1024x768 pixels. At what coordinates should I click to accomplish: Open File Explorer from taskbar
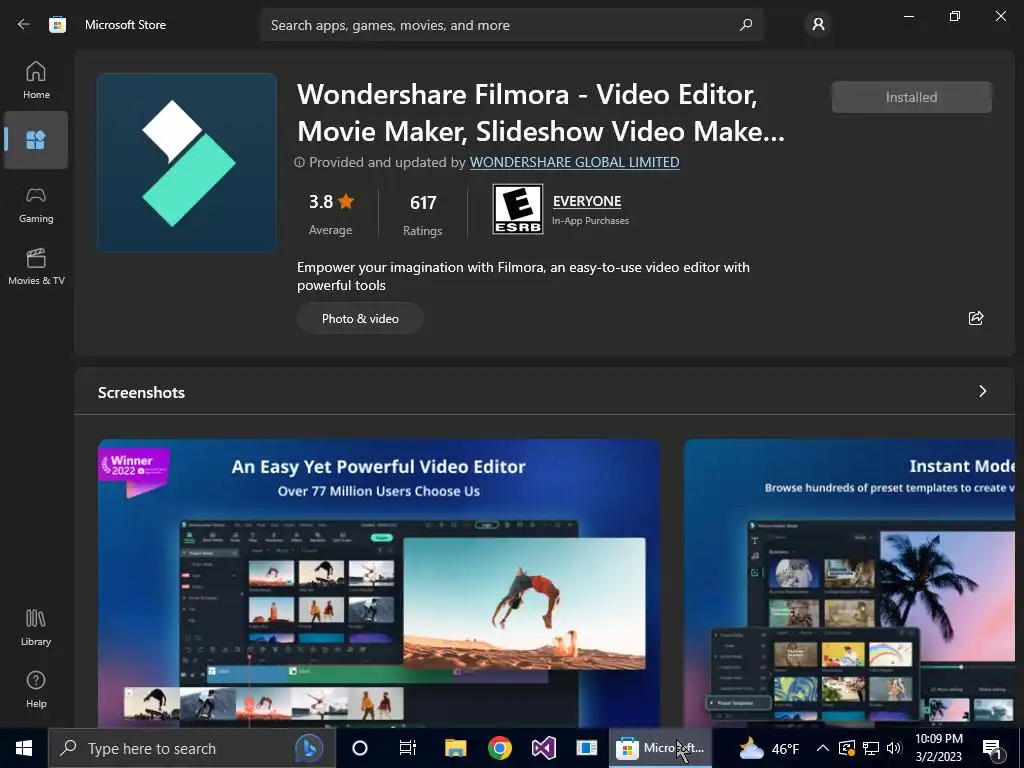[x=455, y=748]
